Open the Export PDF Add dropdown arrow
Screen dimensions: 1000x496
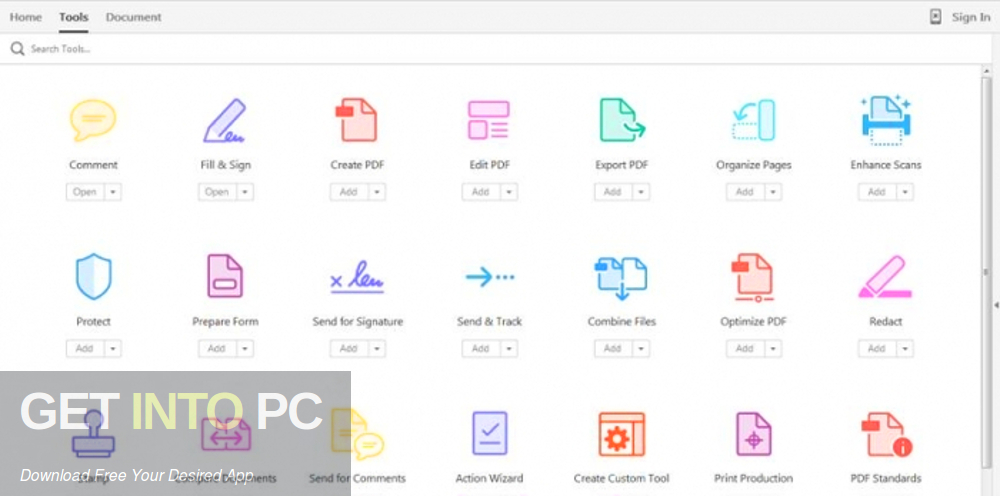[x=641, y=192]
